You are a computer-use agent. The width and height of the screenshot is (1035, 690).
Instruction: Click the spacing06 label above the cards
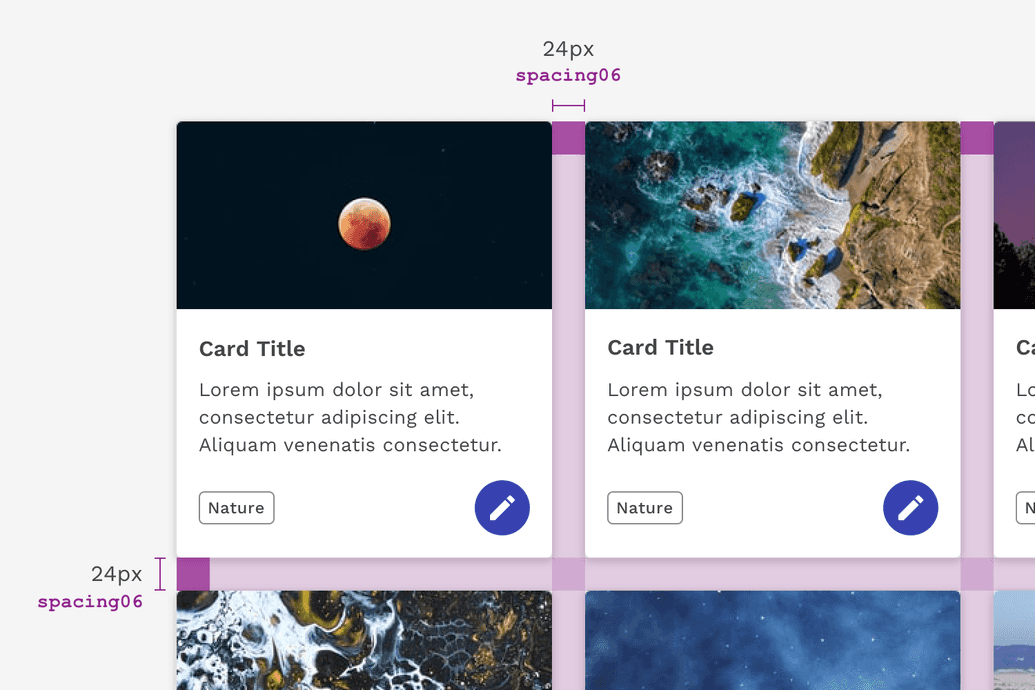568,75
